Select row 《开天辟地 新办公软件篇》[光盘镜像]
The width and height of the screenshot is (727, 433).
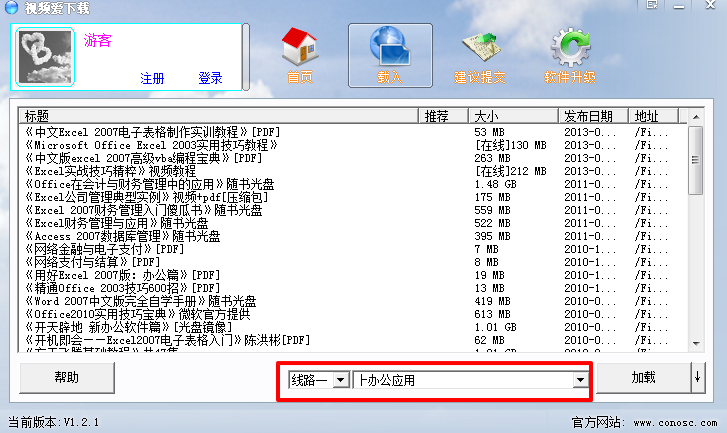click(x=352, y=327)
